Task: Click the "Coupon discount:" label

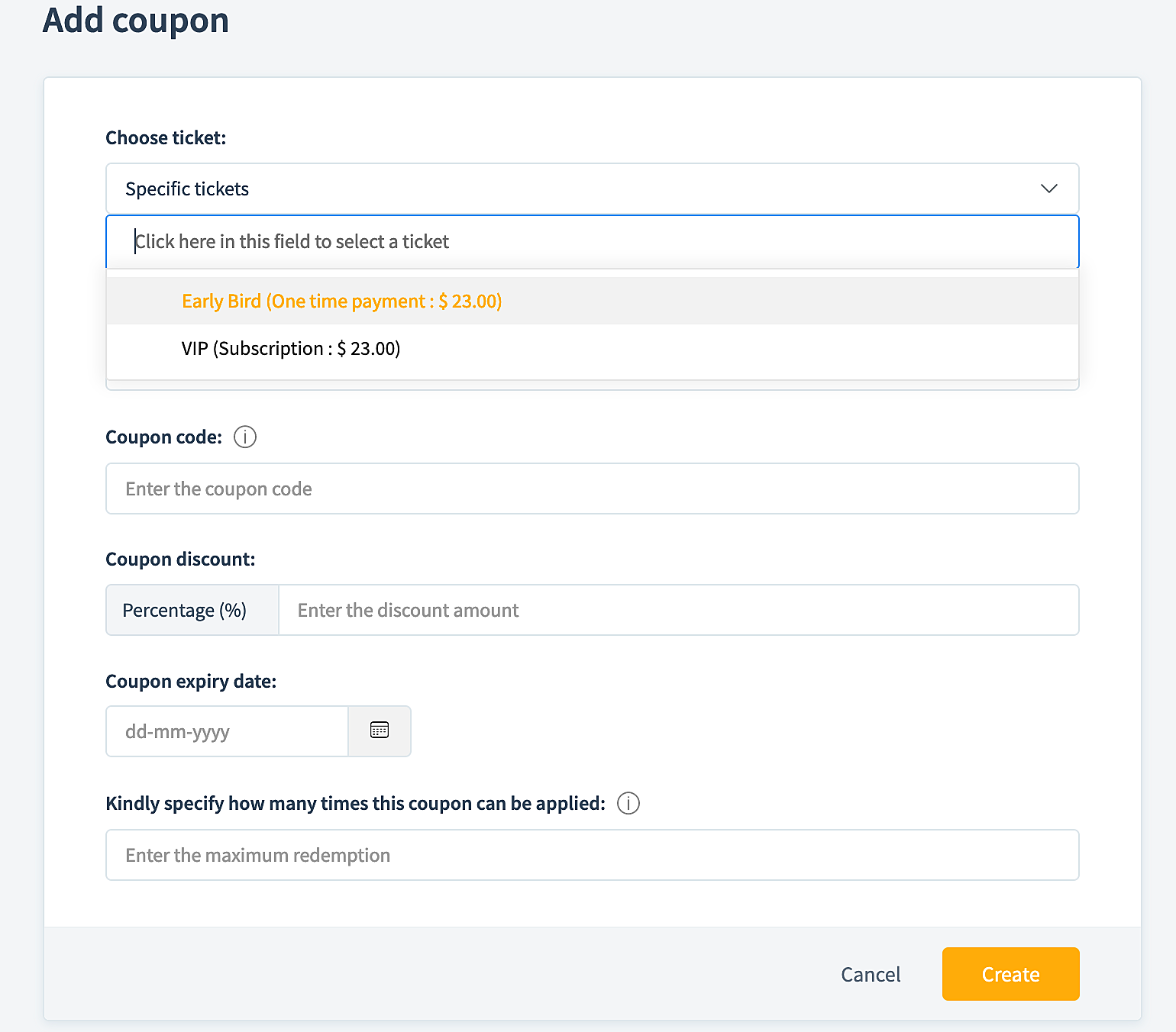Action: click(x=180, y=560)
